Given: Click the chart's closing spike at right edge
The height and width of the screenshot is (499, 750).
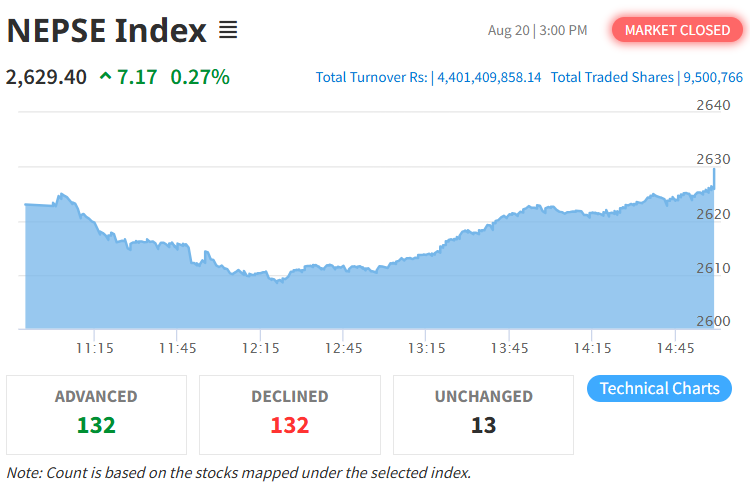Looking at the screenshot, I should (714, 177).
